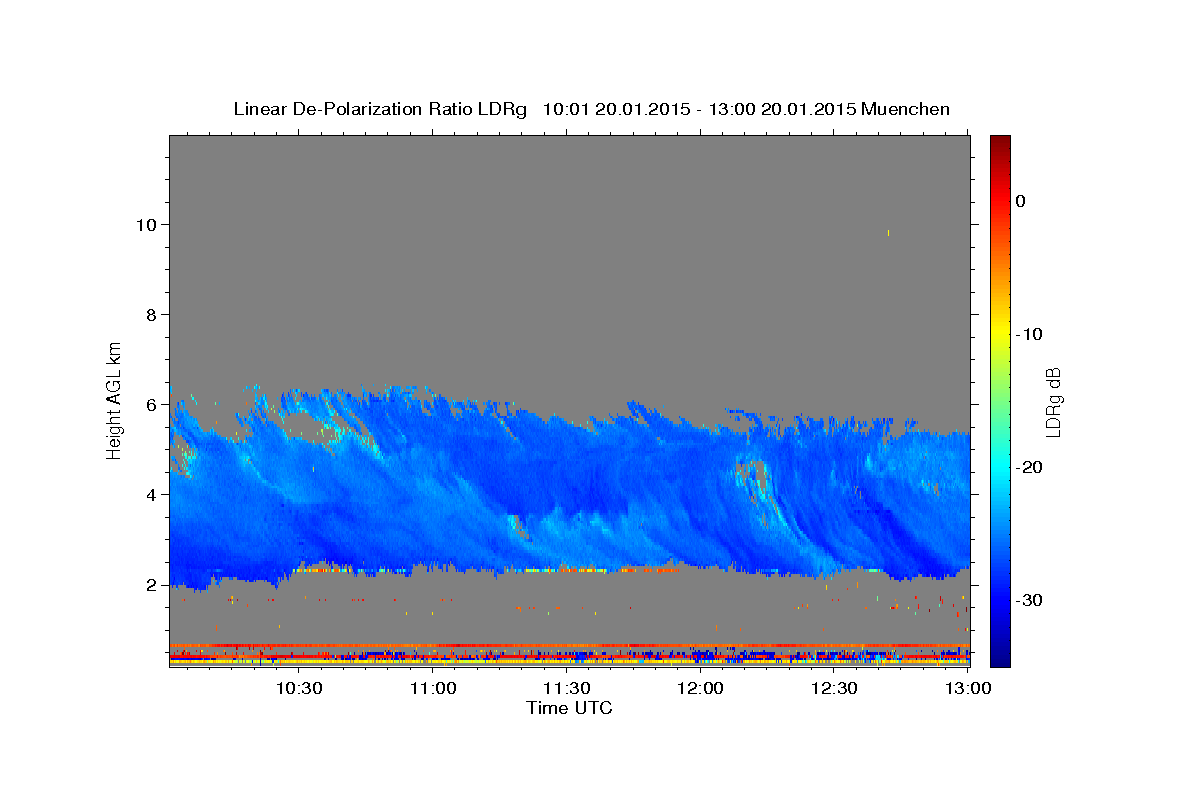
Task: Click the colorbar value 0
Action: coord(1021,201)
